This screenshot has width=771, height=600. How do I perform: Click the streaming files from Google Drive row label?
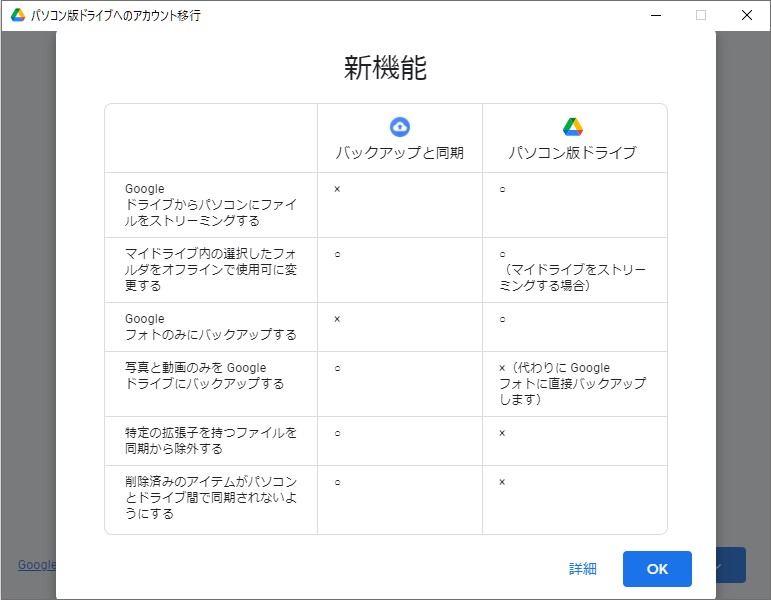coord(210,205)
